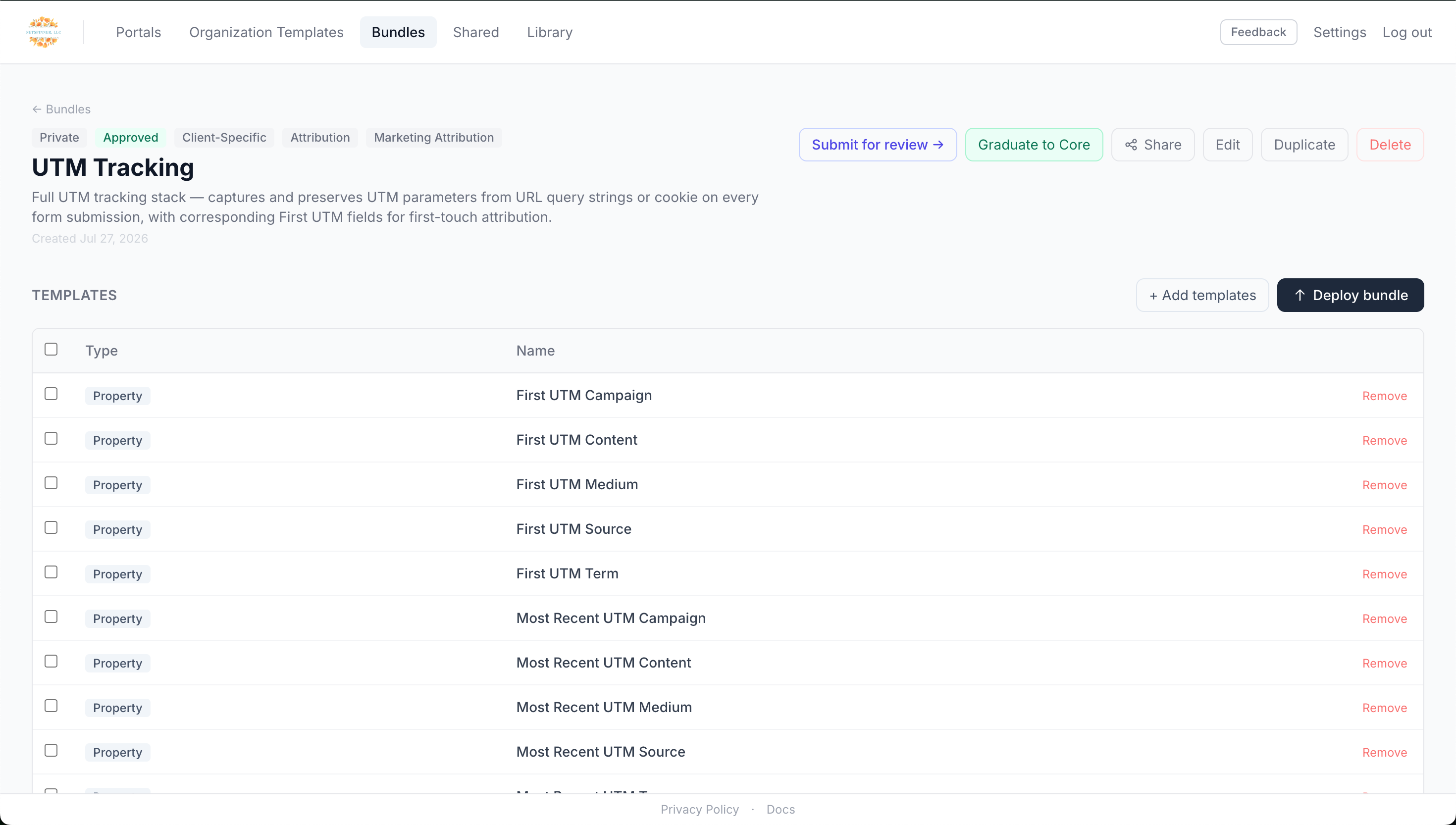Click the Type column header
This screenshot has height=825, width=1456.
pyautogui.click(x=102, y=351)
